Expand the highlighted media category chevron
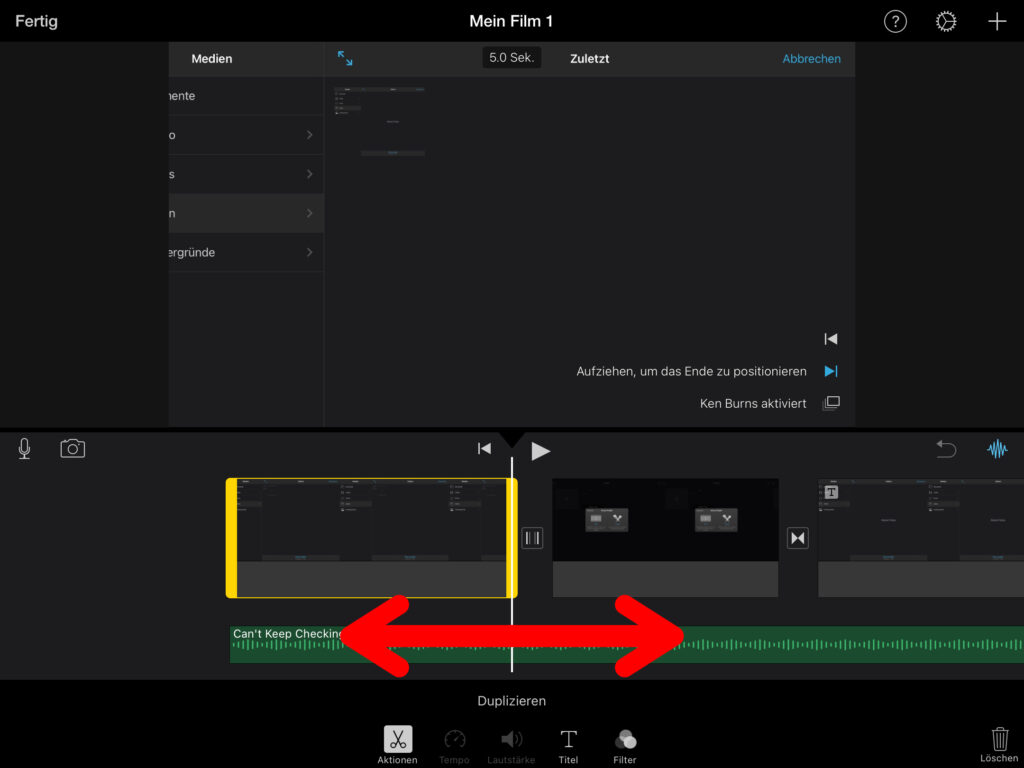The image size is (1024, 768). (309, 213)
